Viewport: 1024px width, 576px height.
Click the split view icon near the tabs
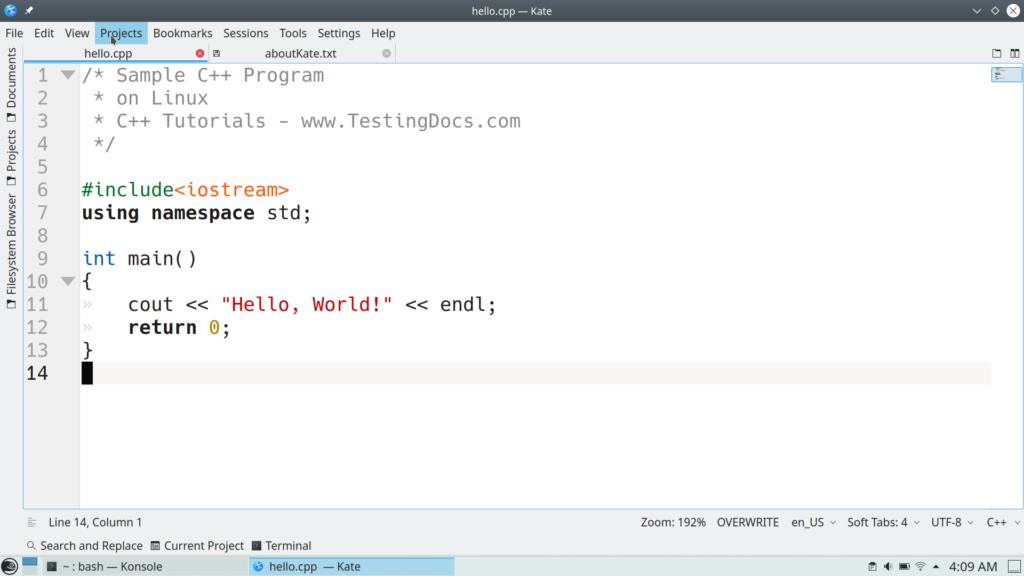click(x=1013, y=53)
